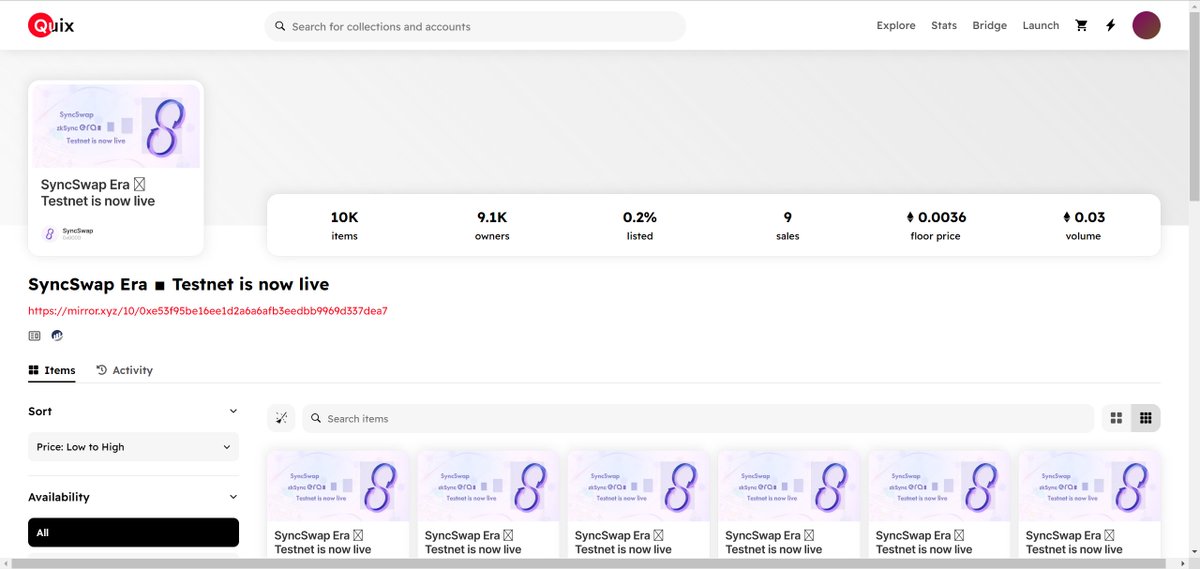
Task: Open the user profile avatar
Action: [1146, 26]
